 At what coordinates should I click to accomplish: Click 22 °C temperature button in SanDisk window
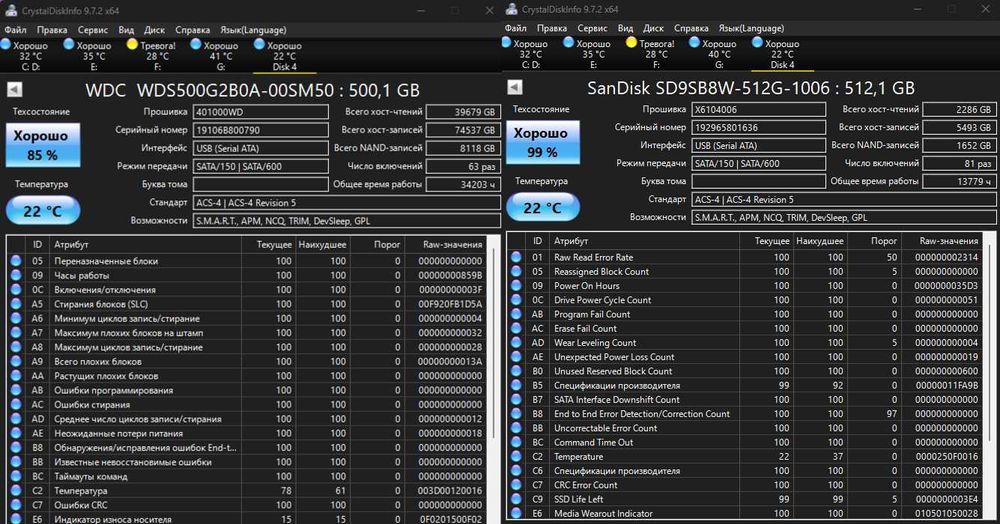[x=543, y=208]
